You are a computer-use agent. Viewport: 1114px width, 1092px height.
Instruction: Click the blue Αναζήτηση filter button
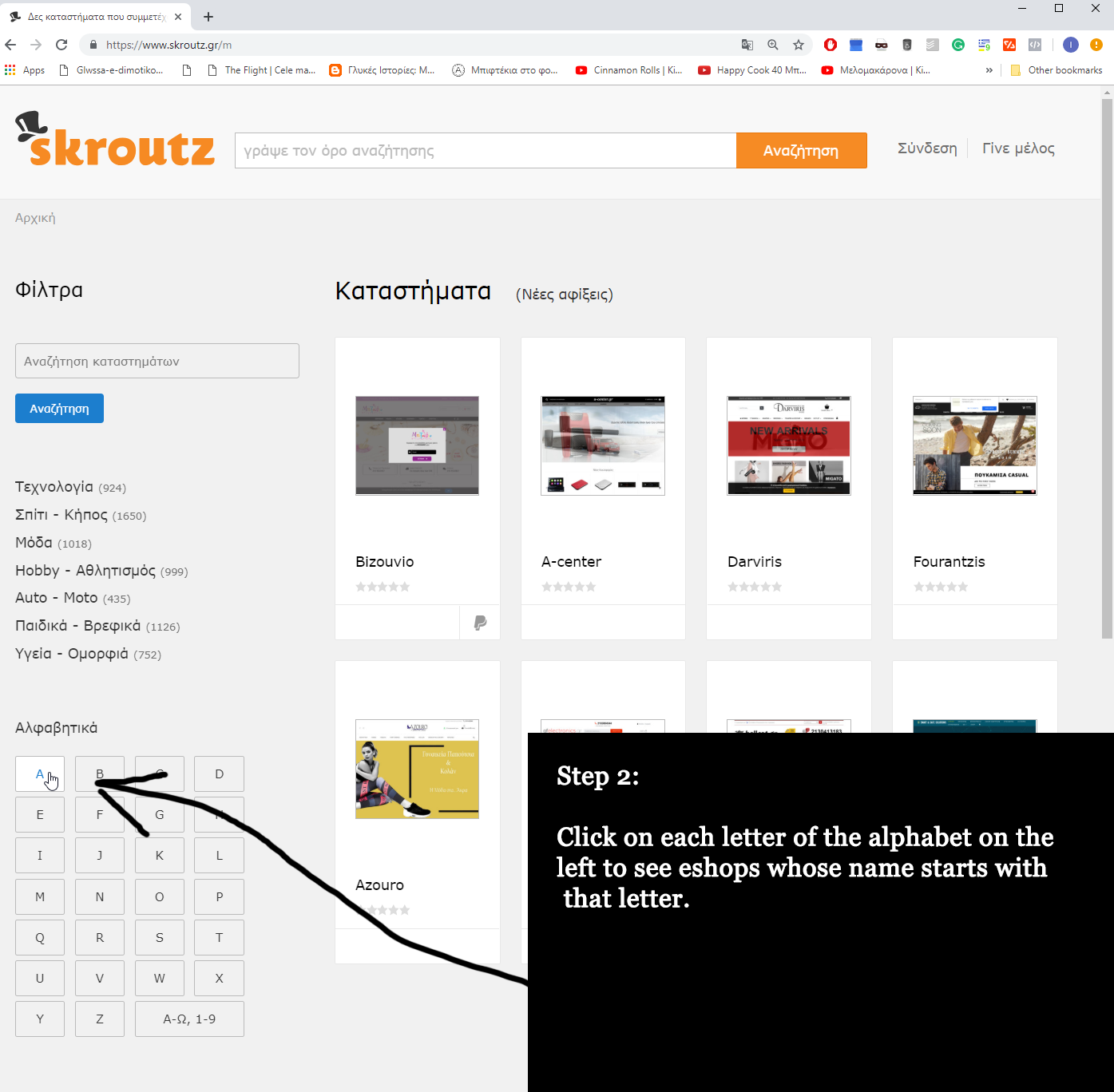pos(59,408)
